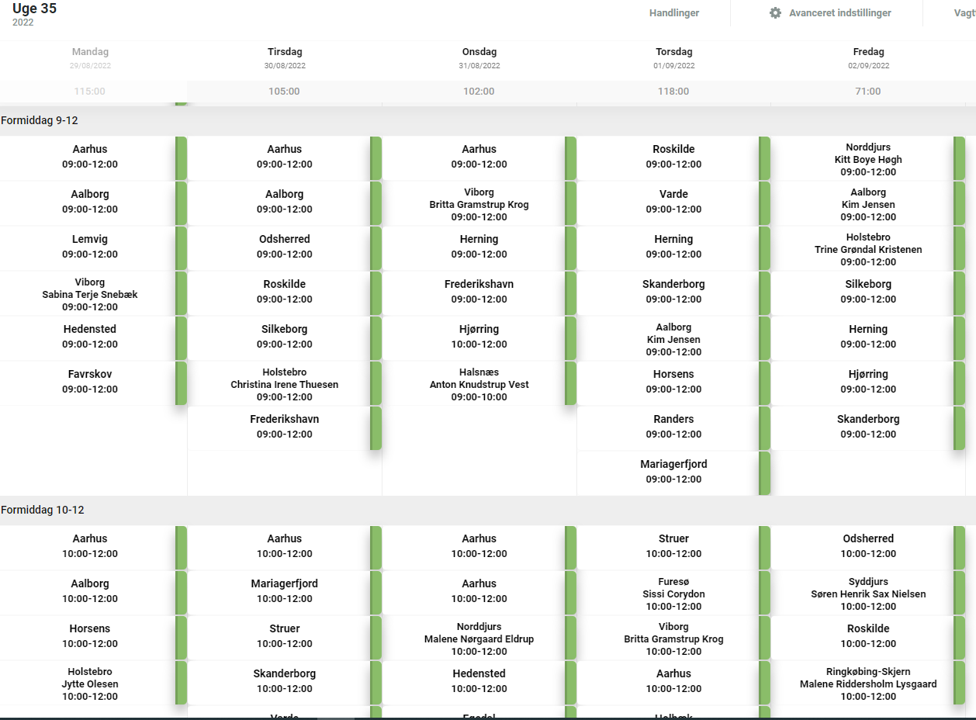976x720 pixels.
Task: Open the Lemvig 09:00-12:00 shift
Action: 90,247
